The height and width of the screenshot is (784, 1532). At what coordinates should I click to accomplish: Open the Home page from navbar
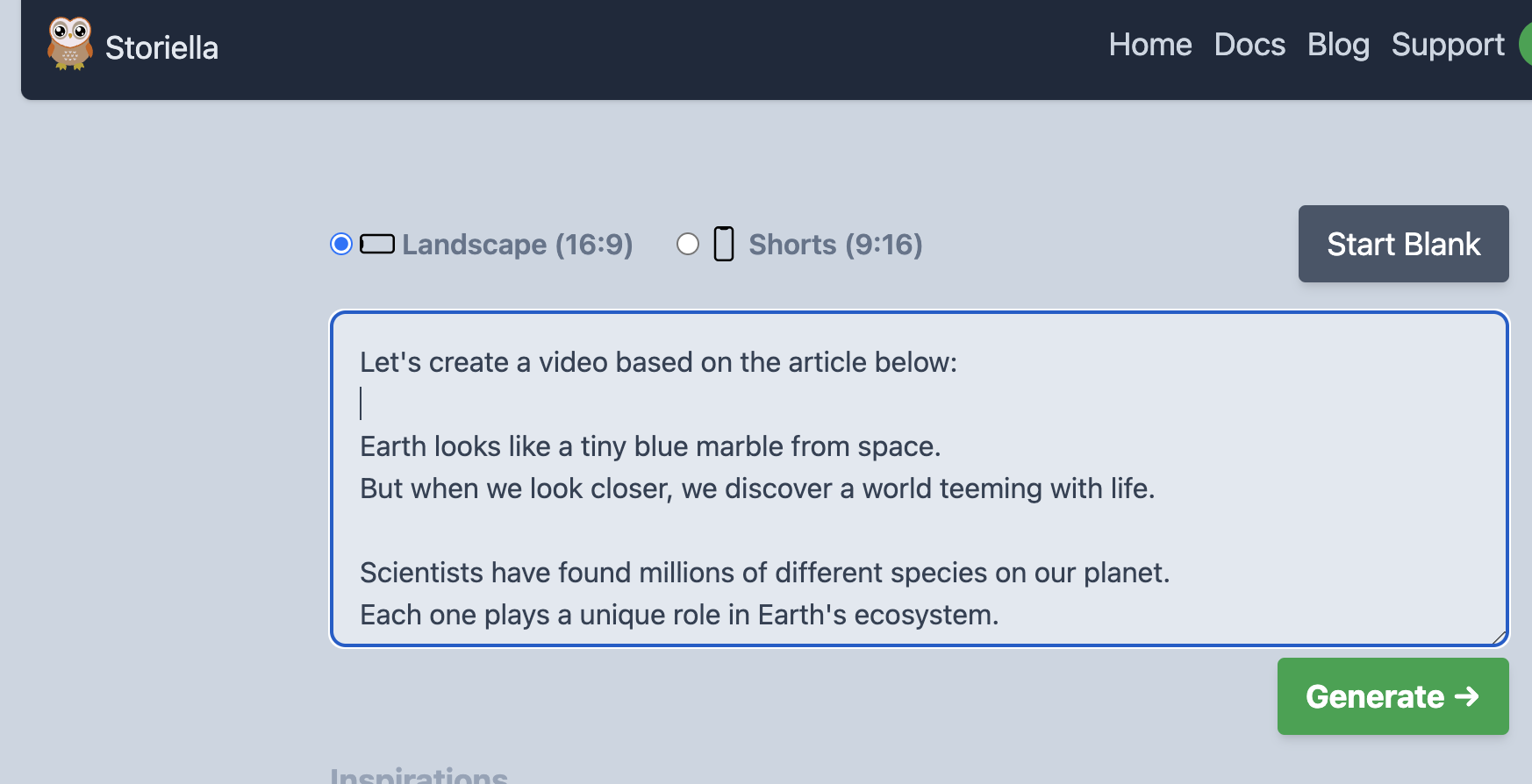(1149, 45)
